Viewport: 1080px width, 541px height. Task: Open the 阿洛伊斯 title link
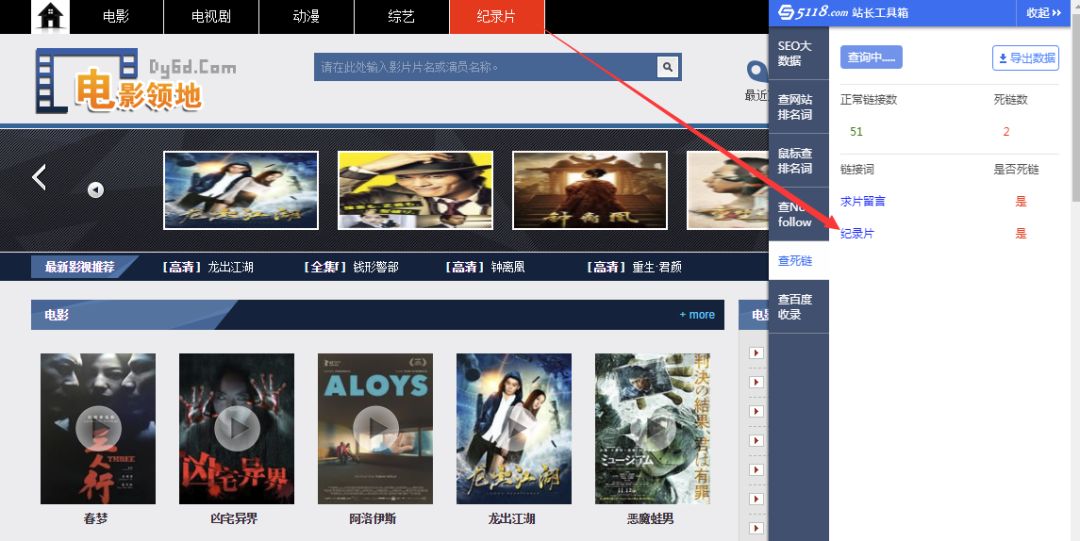373,519
